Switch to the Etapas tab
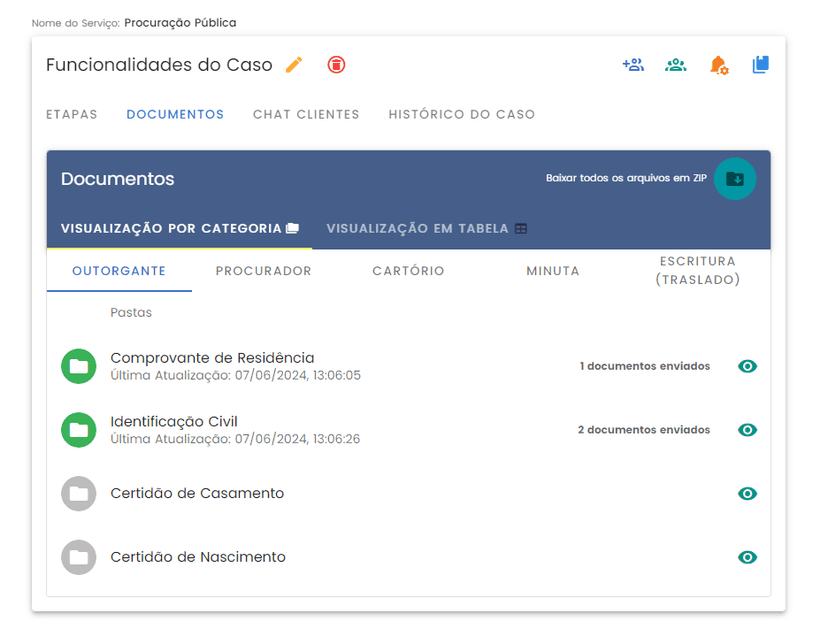The image size is (828, 629). coord(72,114)
